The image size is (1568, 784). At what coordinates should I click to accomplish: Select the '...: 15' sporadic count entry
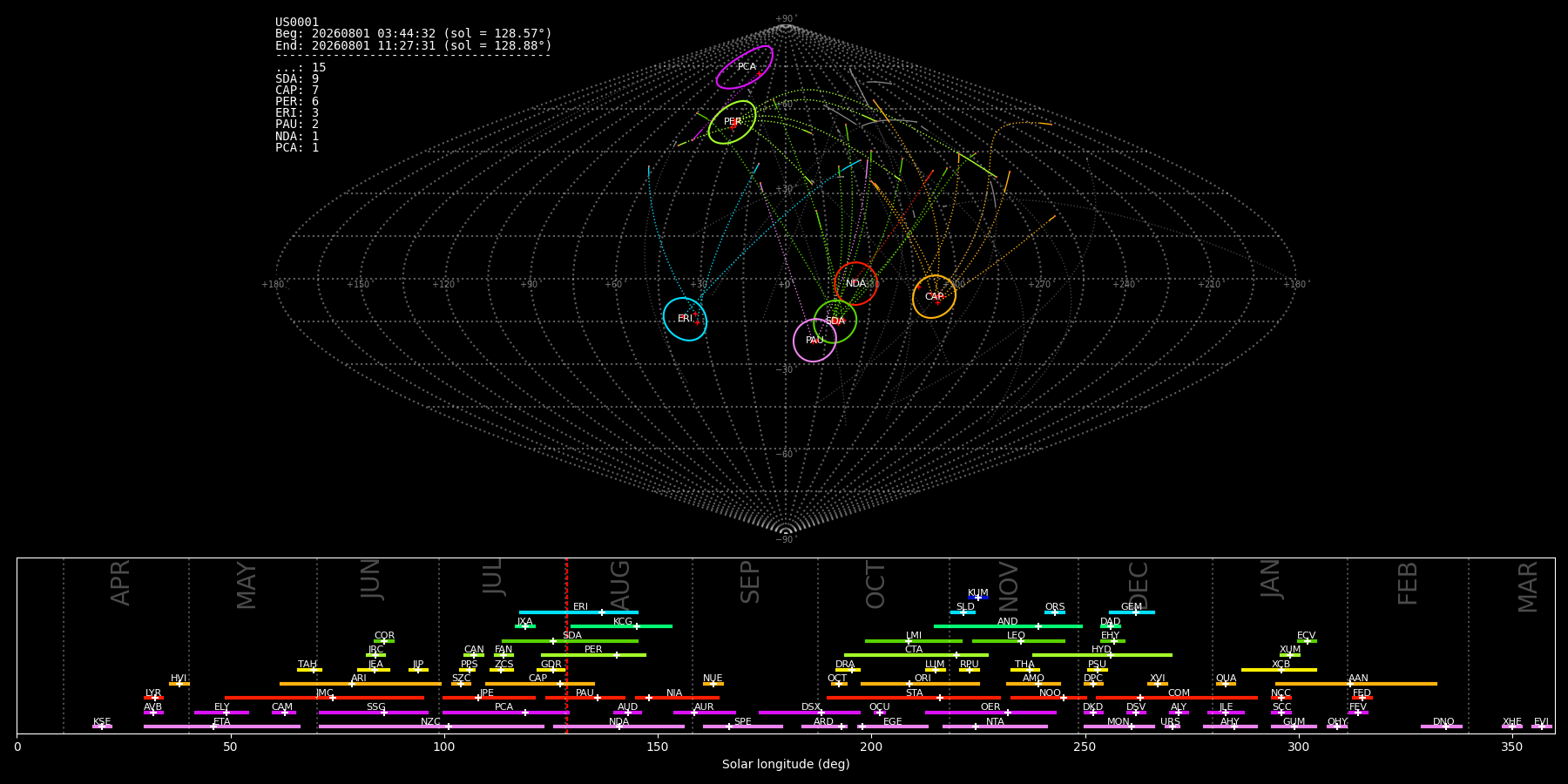pyautogui.click(x=301, y=68)
